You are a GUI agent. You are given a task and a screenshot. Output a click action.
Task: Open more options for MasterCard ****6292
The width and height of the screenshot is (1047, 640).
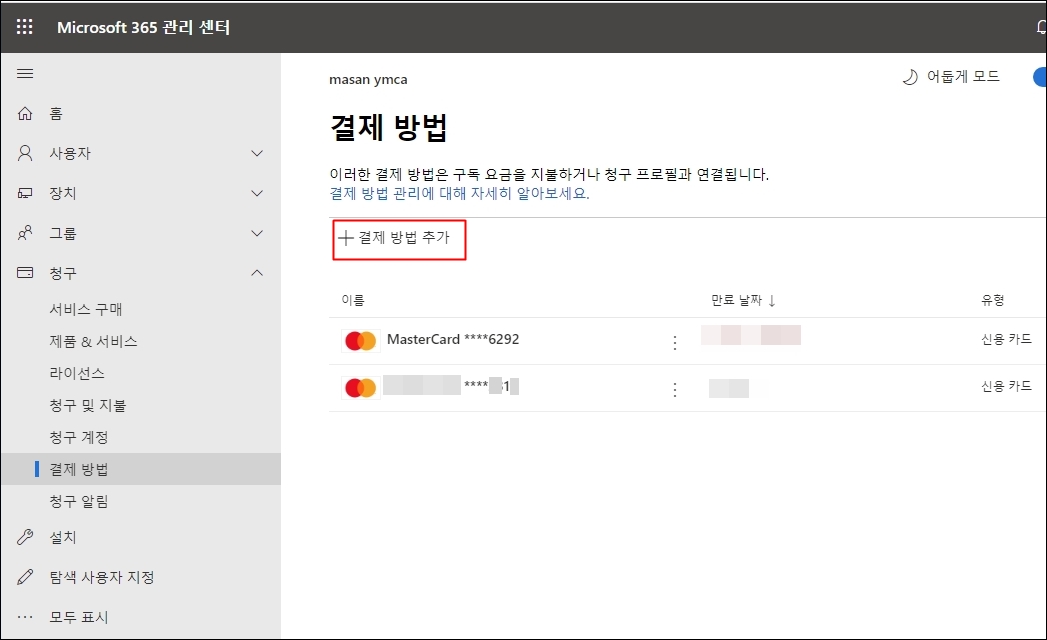tap(675, 343)
